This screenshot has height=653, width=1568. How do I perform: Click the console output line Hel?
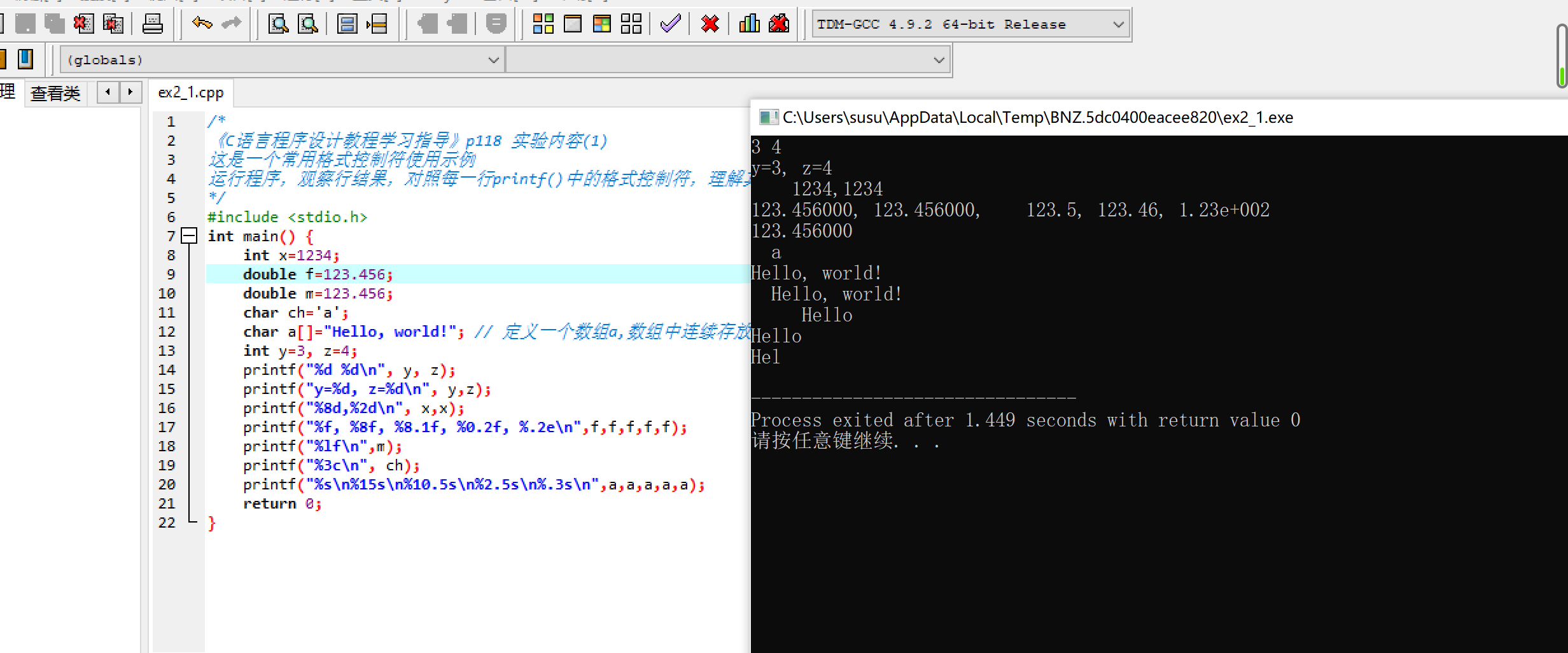(x=766, y=357)
